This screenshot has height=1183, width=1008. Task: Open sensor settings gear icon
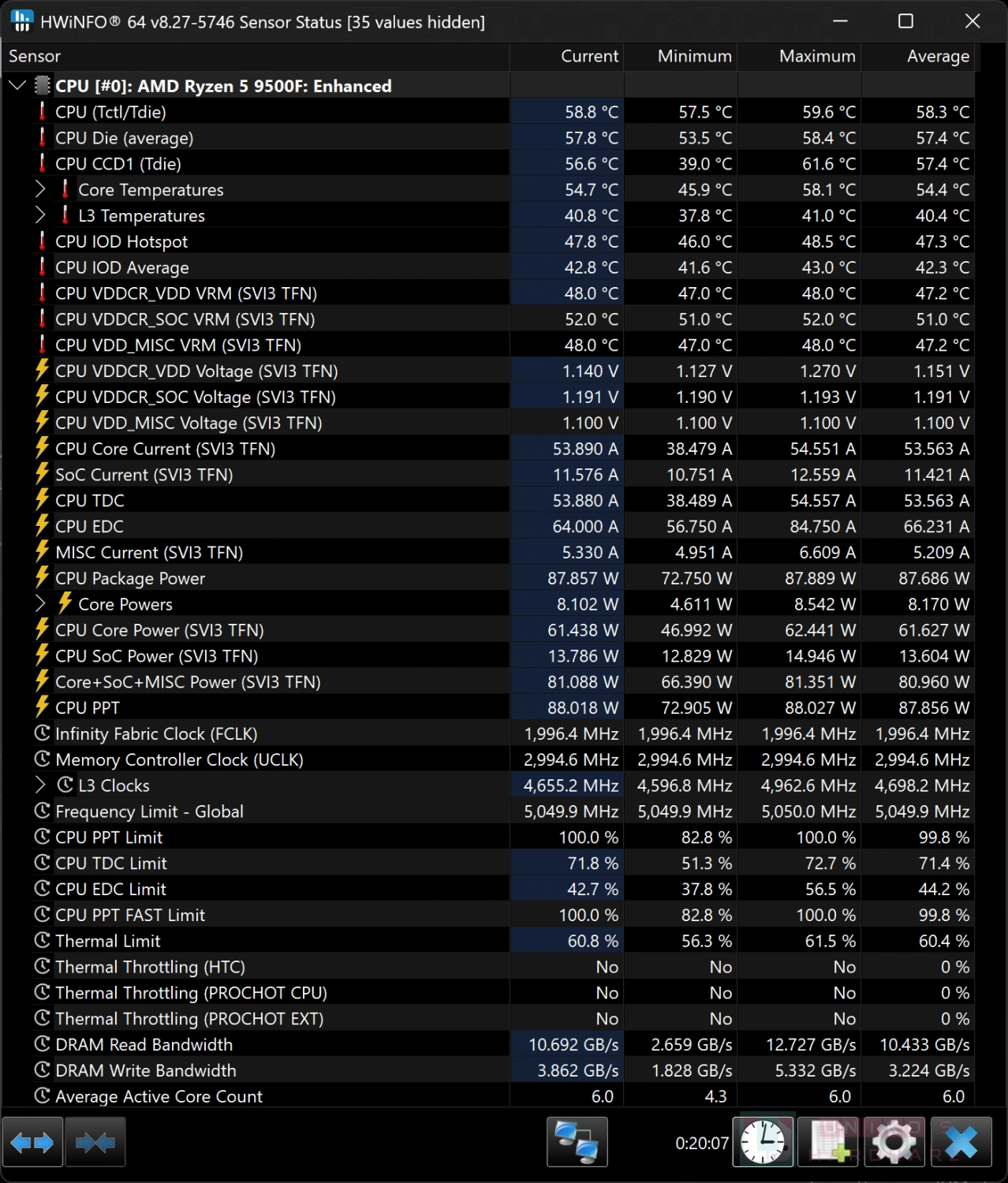[x=894, y=1142]
